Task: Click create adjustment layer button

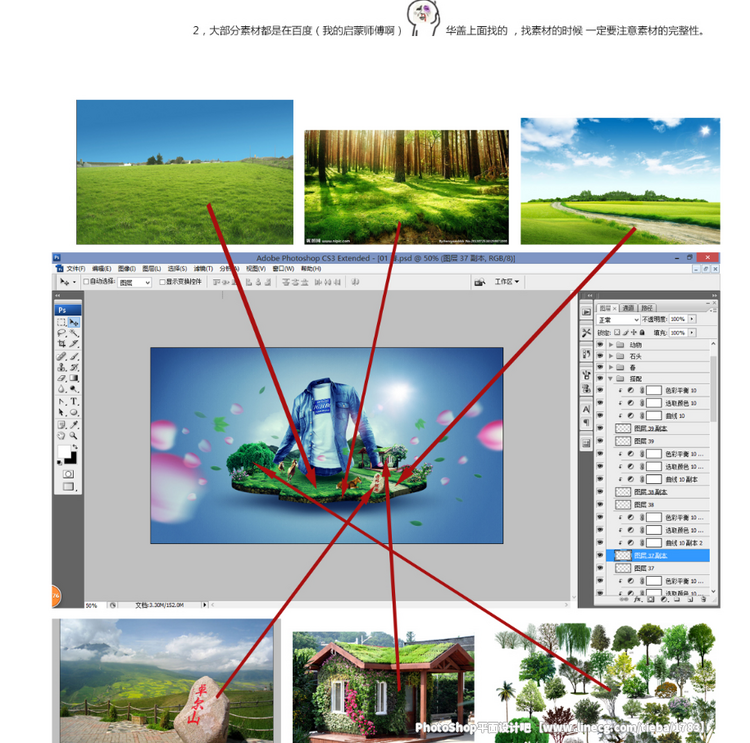Action: (x=664, y=599)
